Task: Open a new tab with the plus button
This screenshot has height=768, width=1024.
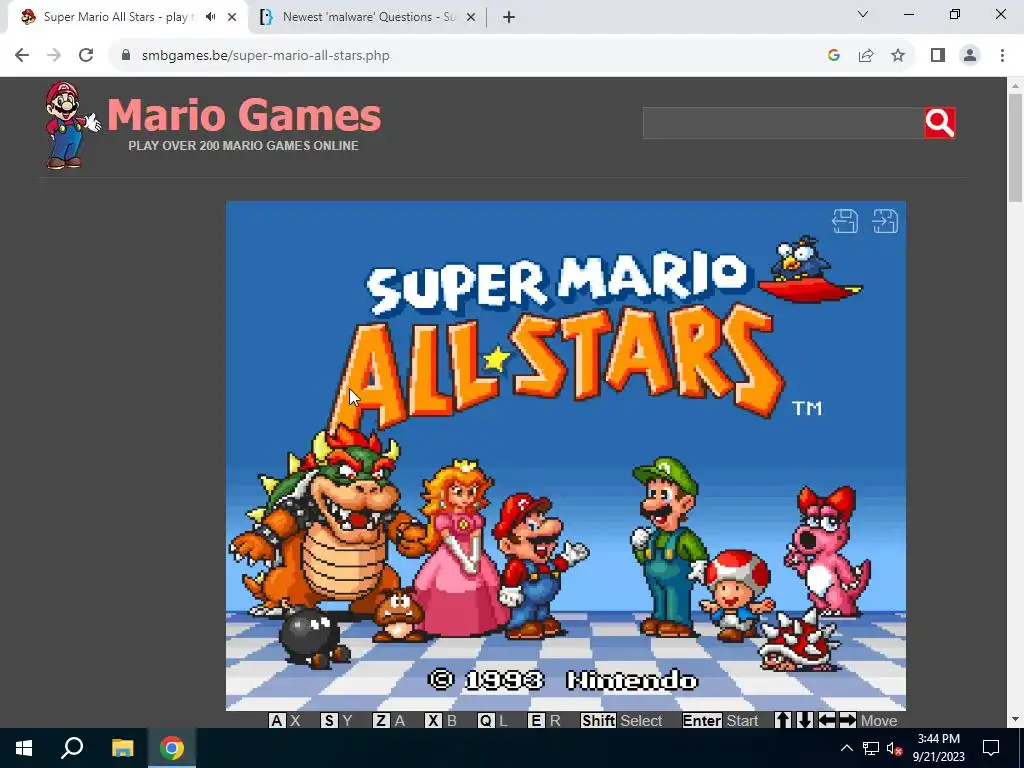Action: coord(509,17)
